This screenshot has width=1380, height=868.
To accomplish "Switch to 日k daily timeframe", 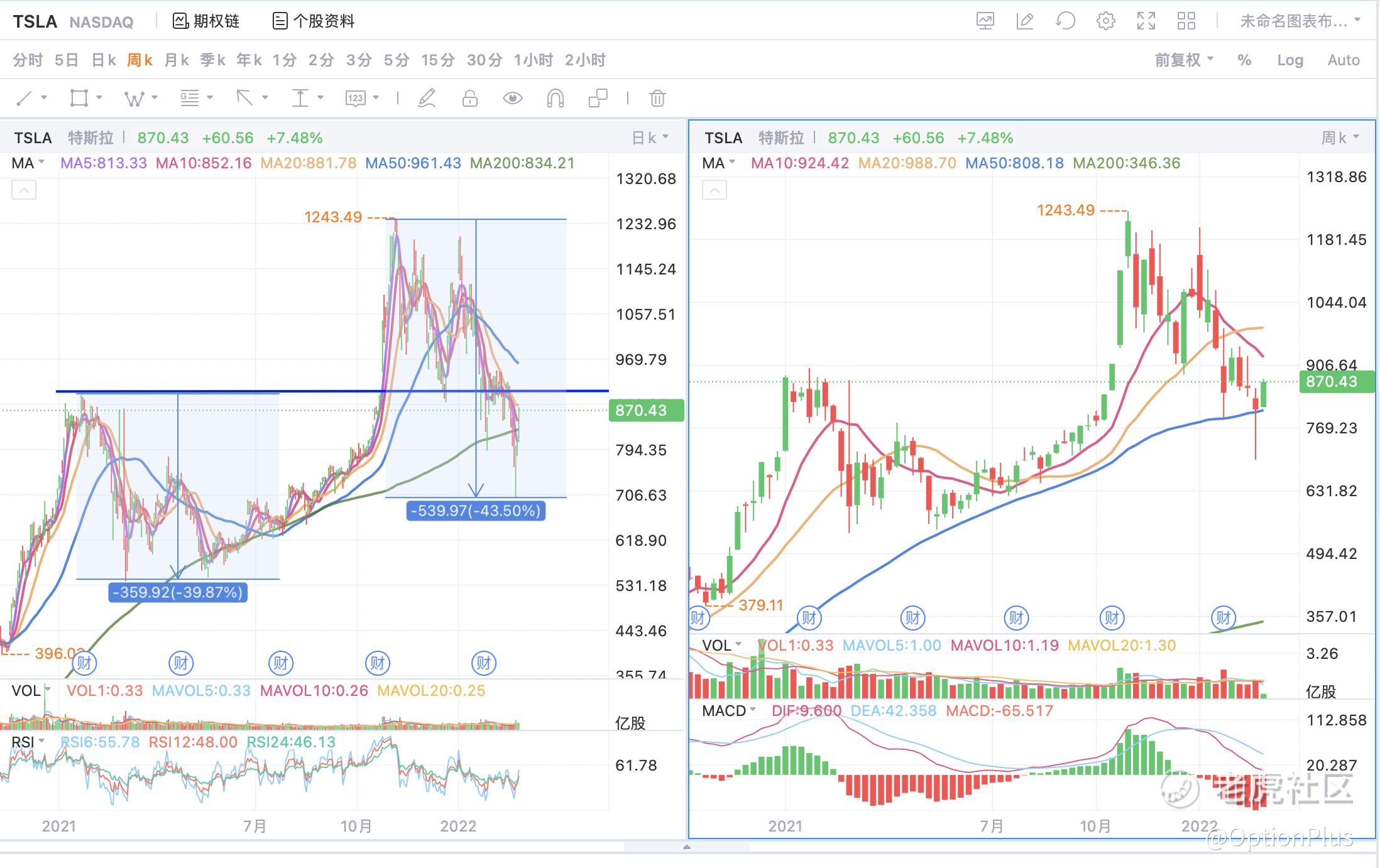I will point(104,60).
